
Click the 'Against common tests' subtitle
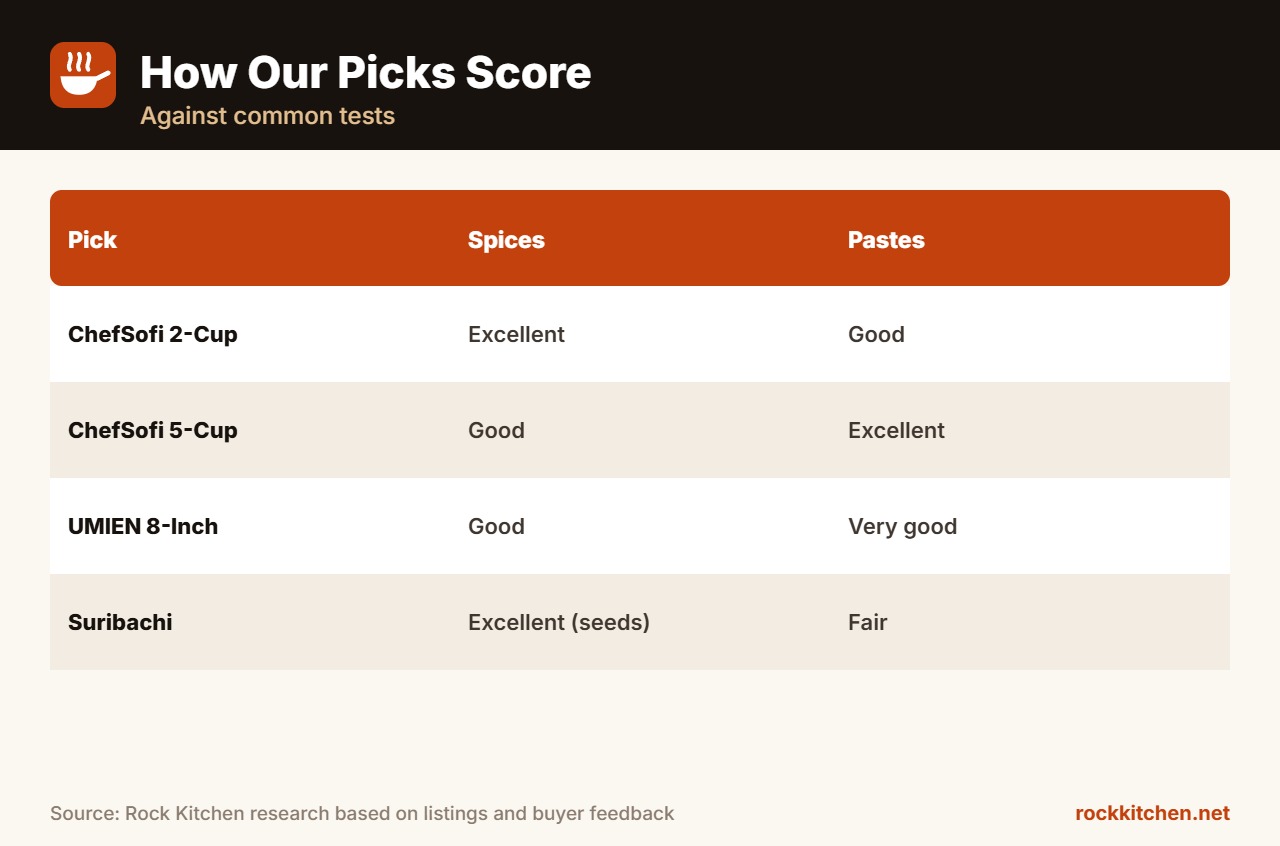pos(267,116)
